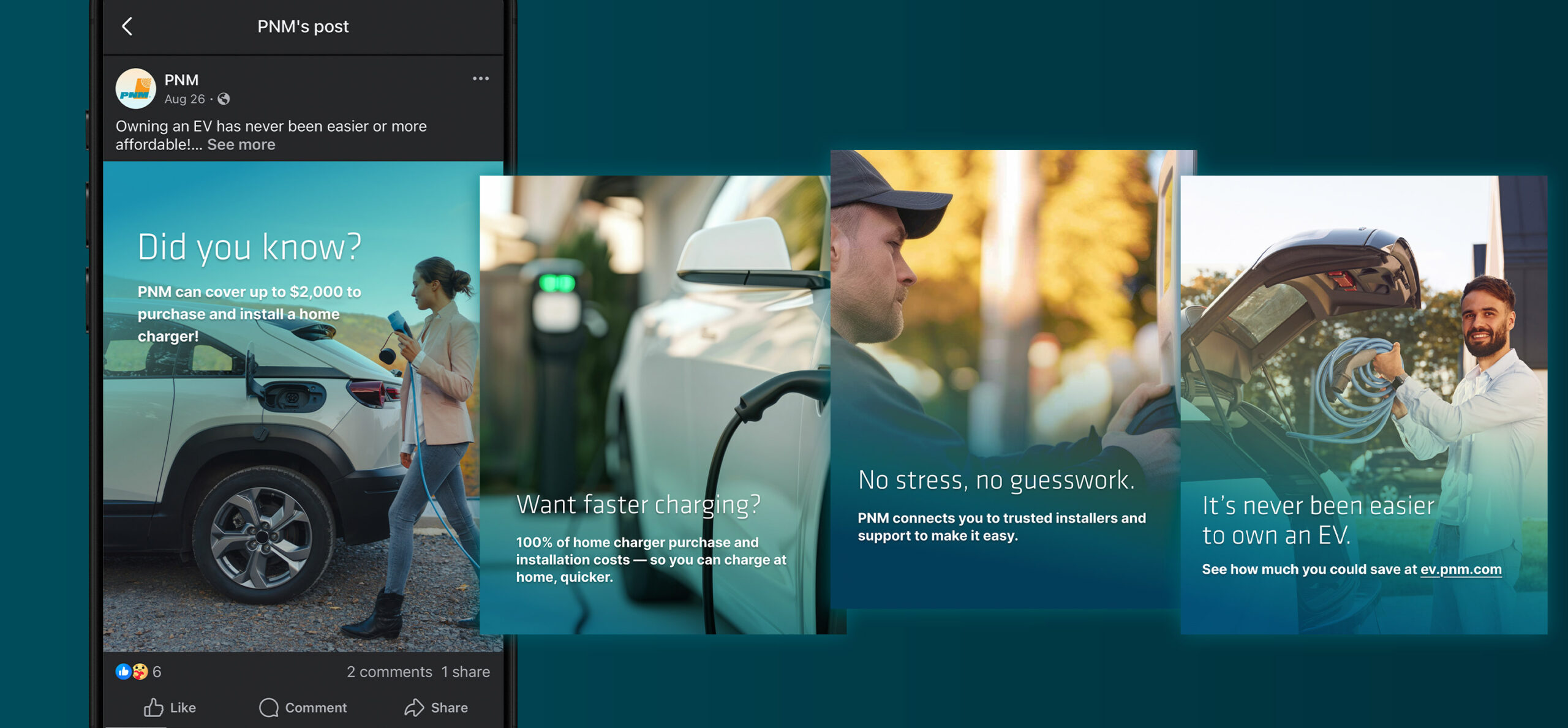Screen dimensions: 1568x728
Task: Click the PNM profile logo avatar
Action: point(135,89)
